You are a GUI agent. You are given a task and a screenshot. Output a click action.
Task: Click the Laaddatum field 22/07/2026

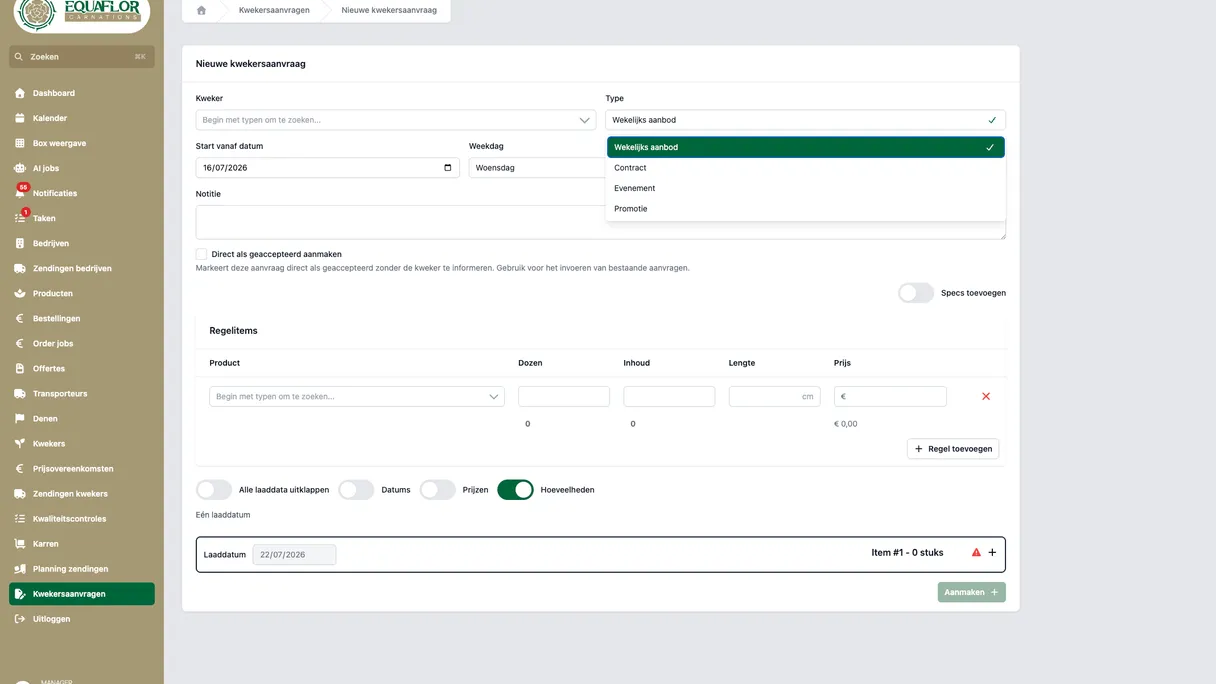tap(294, 554)
